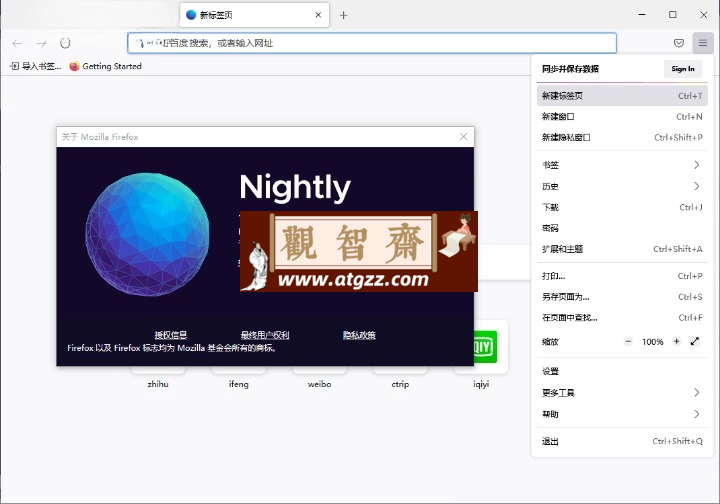Open 设置 settings menu entry
Image resolution: width=720 pixels, height=504 pixels.
point(622,371)
